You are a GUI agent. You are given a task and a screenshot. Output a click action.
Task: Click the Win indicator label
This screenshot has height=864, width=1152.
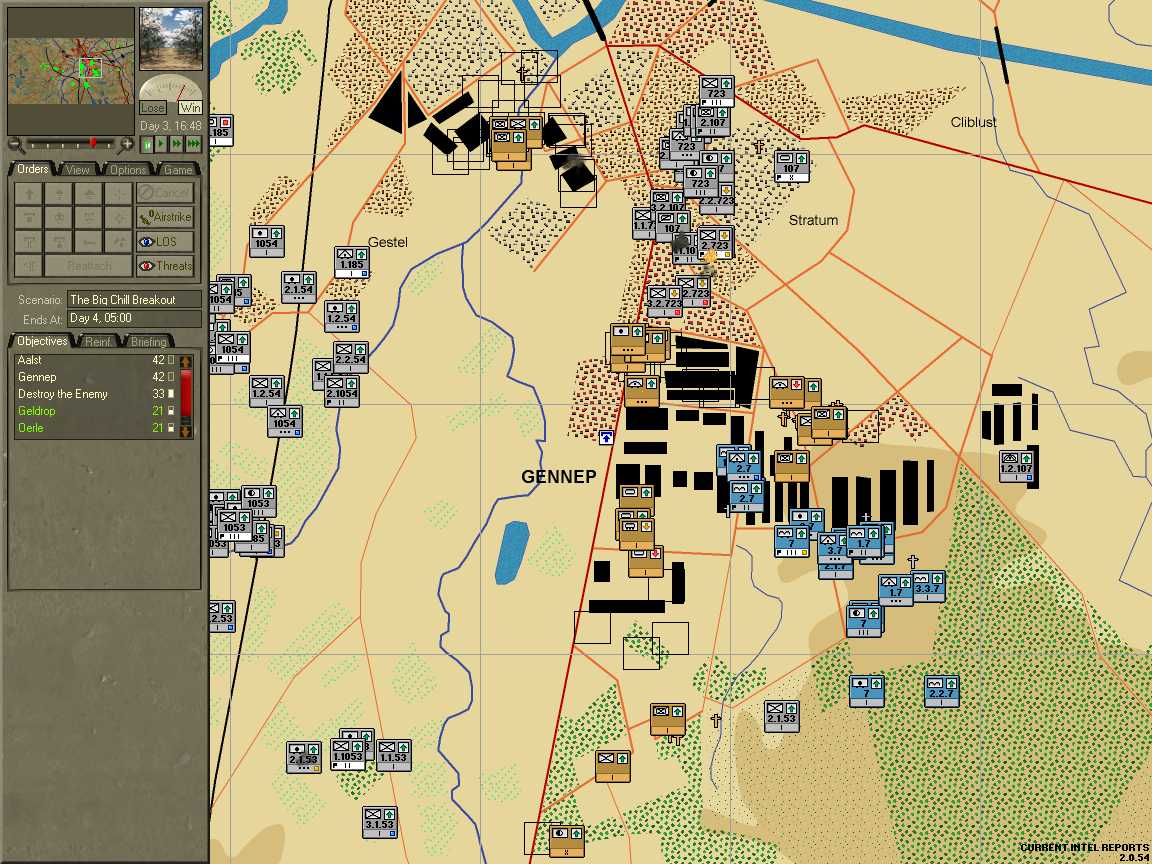pyautogui.click(x=190, y=107)
